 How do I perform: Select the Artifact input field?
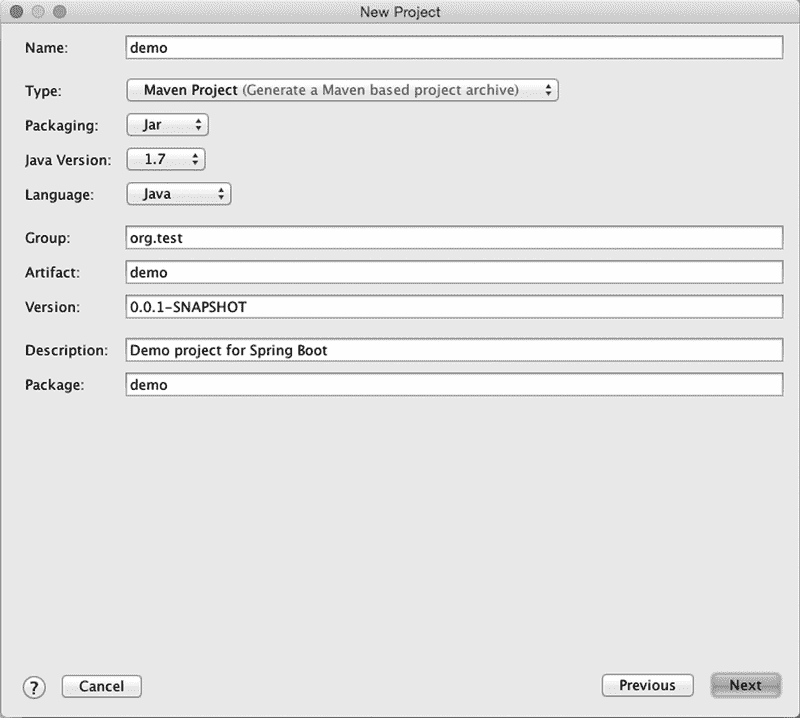454,272
